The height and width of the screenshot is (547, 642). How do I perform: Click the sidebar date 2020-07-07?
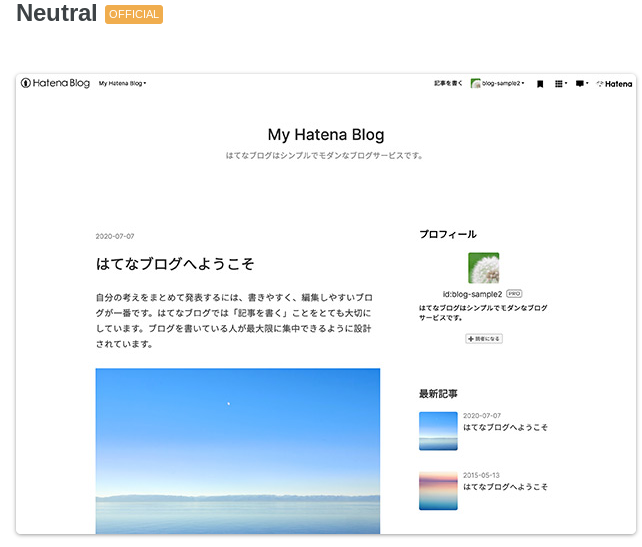click(x=482, y=416)
